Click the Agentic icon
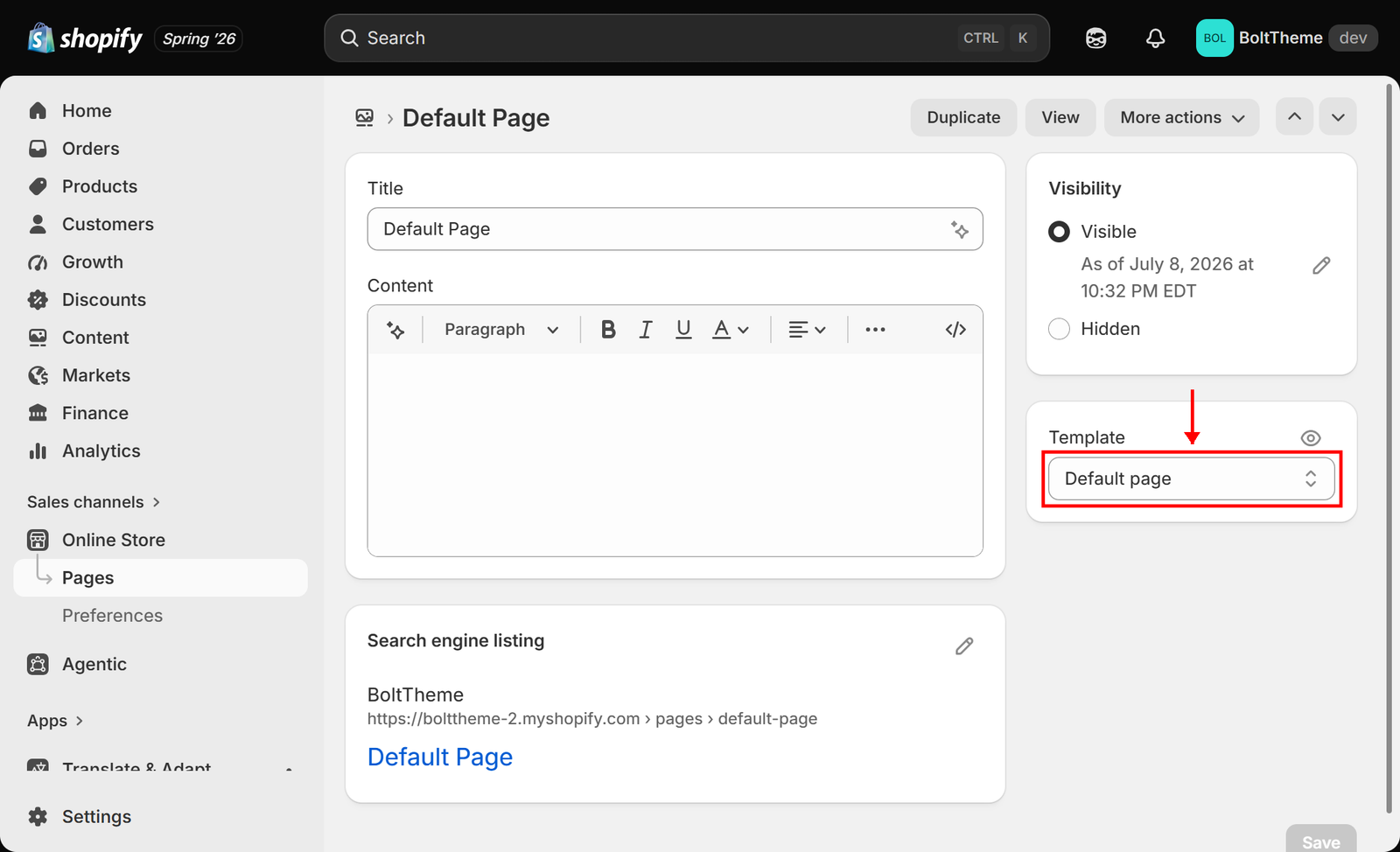 pos(38,664)
